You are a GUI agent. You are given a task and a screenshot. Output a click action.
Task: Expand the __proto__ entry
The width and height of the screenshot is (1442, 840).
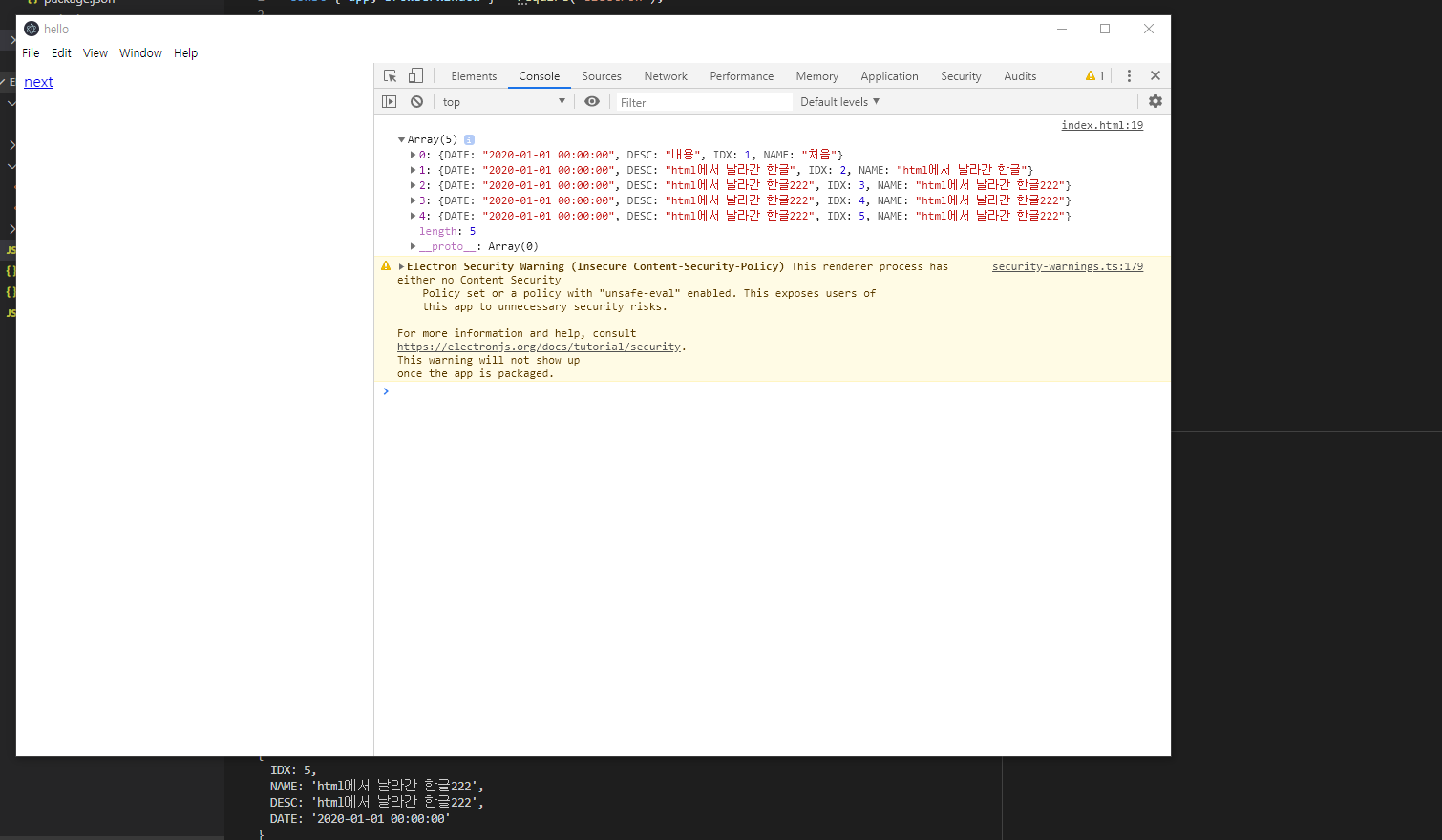pos(413,246)
